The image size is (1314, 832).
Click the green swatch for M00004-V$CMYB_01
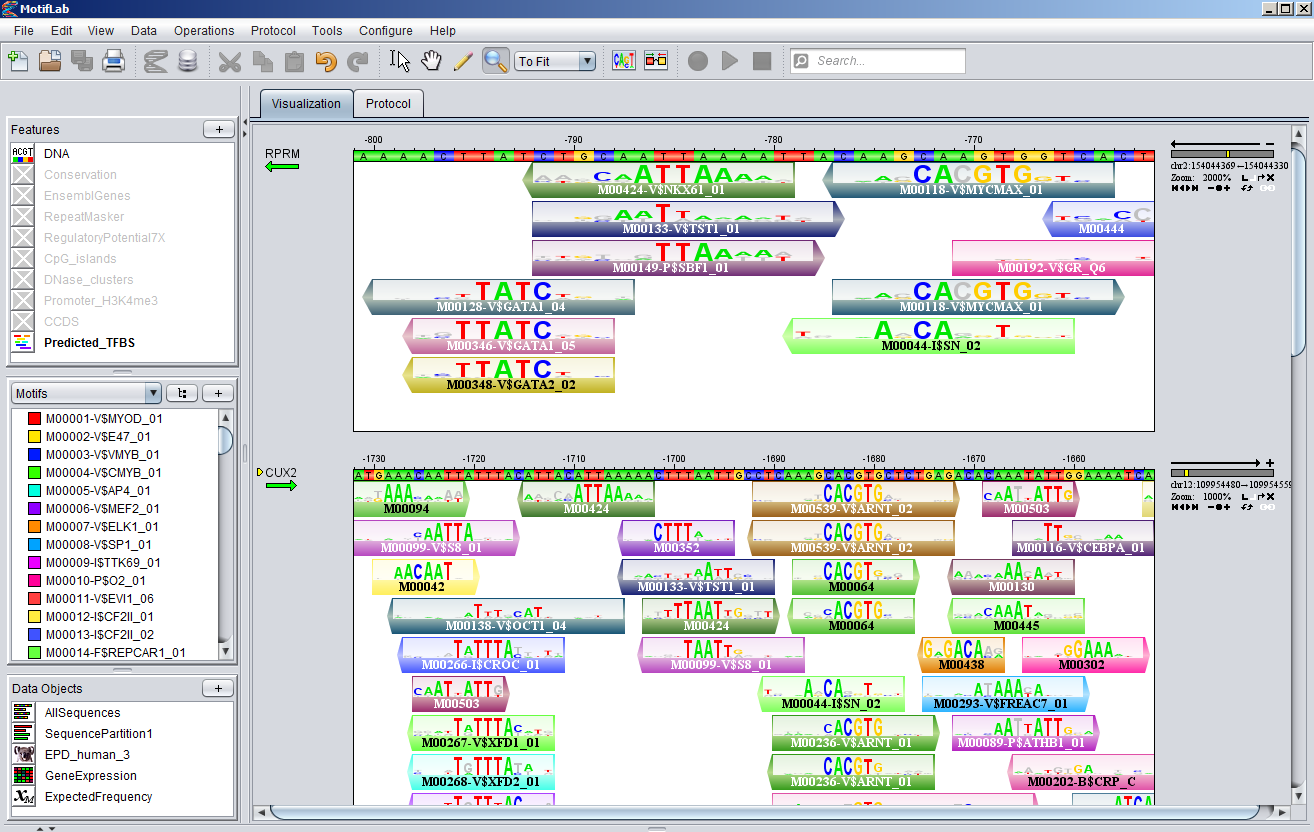[x=33, y=472]
